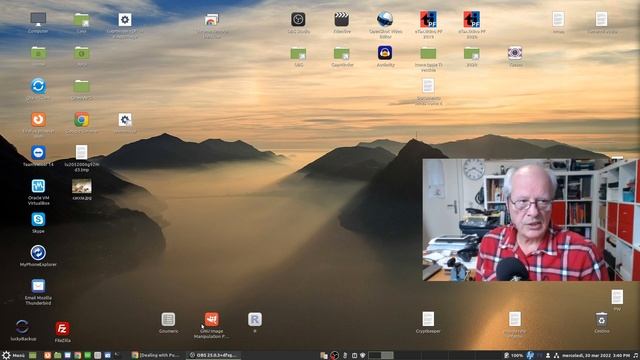640x360 pixels.
Task: Click the clock date in the panel
Action: click(596, 356)
